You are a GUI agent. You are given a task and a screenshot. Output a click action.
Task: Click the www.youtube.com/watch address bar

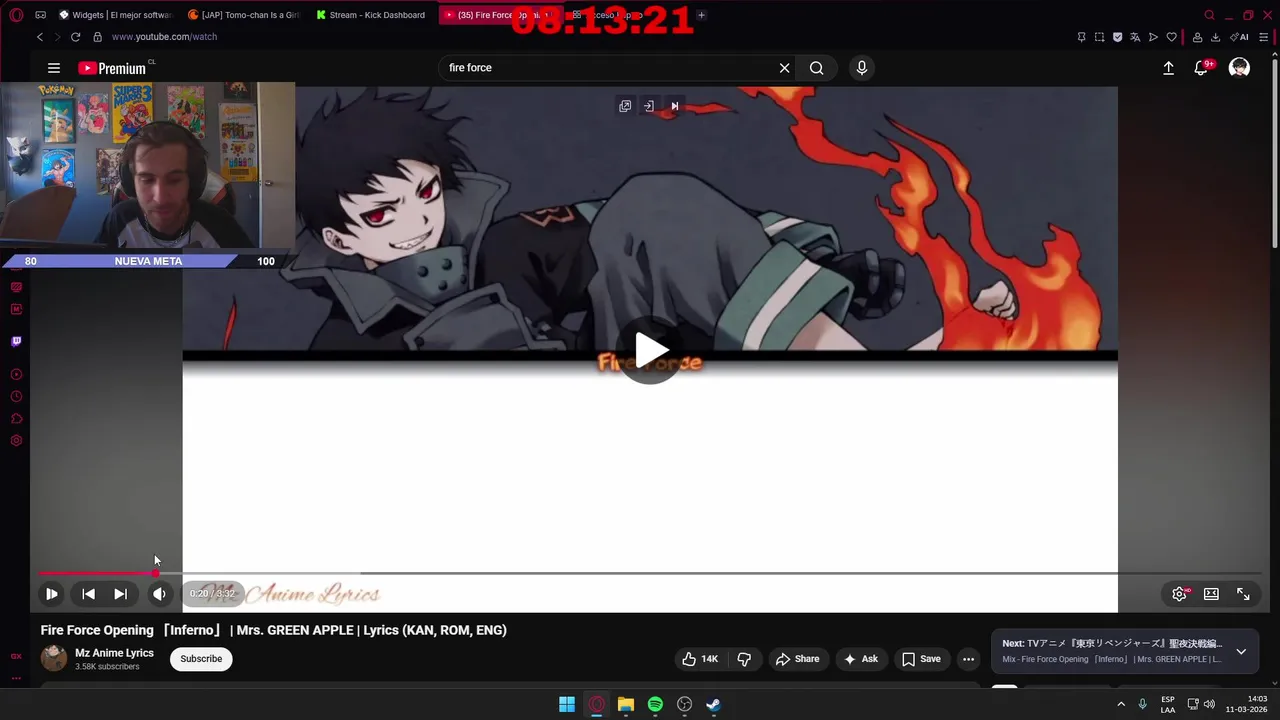point(164,37)
